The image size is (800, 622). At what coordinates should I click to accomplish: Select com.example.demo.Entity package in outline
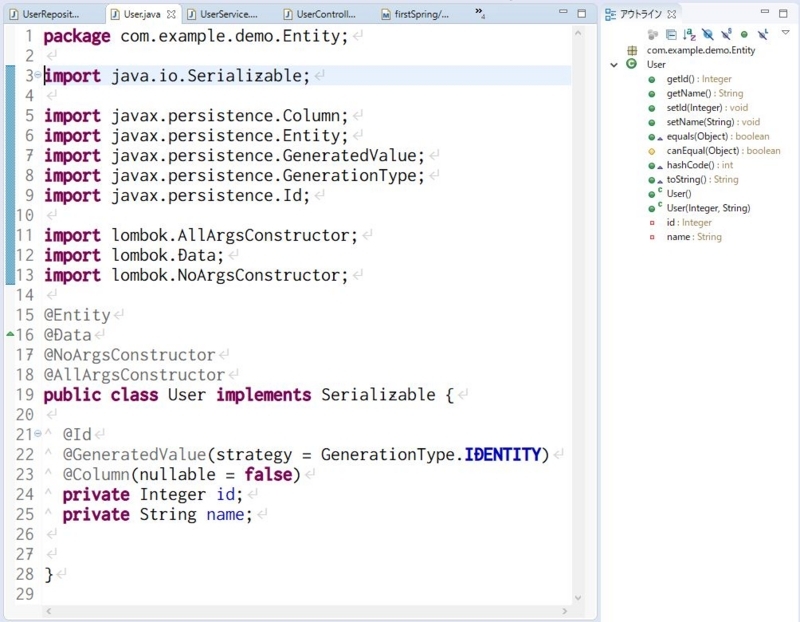coord(701,50)
